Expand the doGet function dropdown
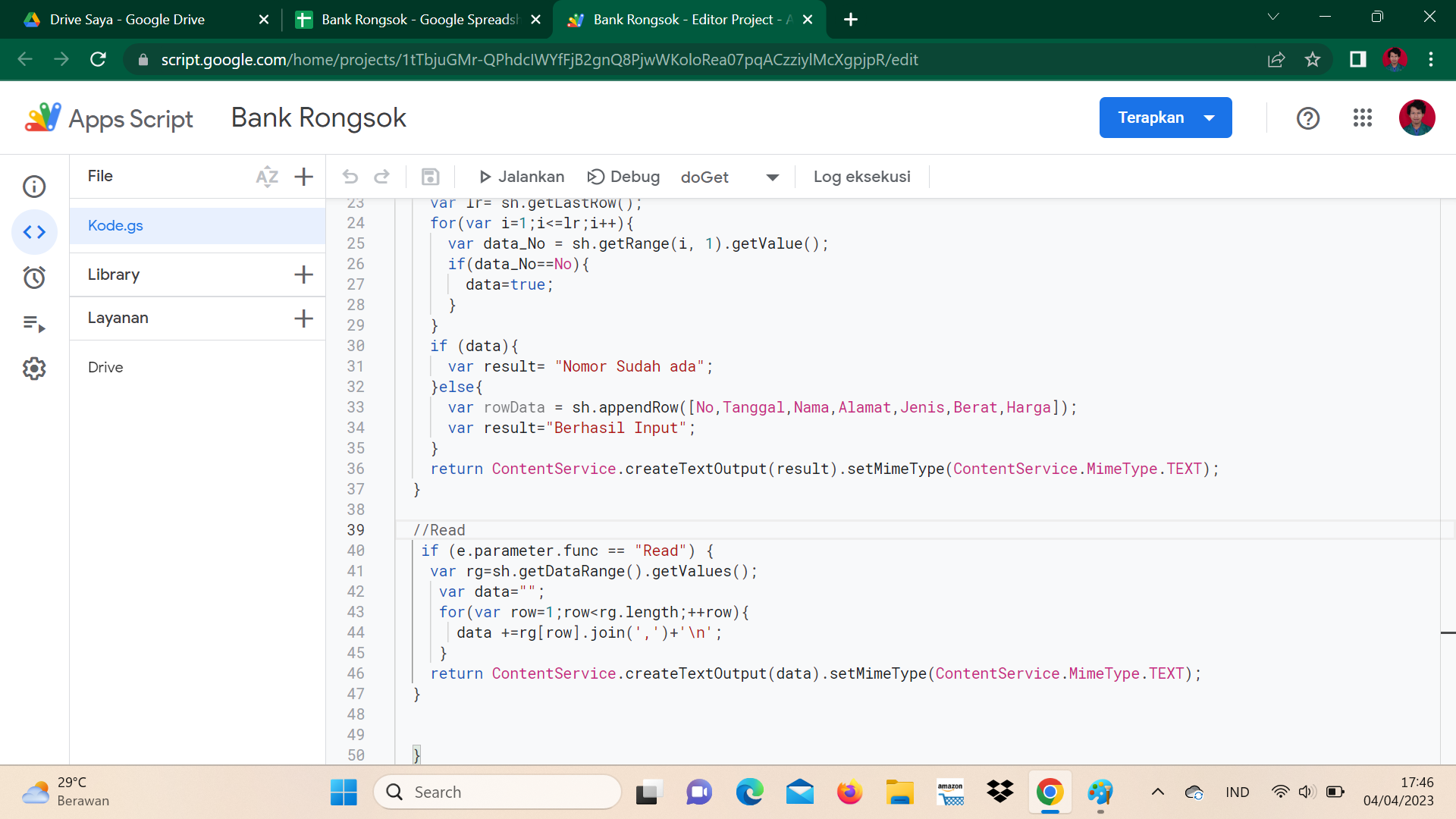Image resolution: width=1456 pixels, height=819 pixels. click(x=772, y=177)
